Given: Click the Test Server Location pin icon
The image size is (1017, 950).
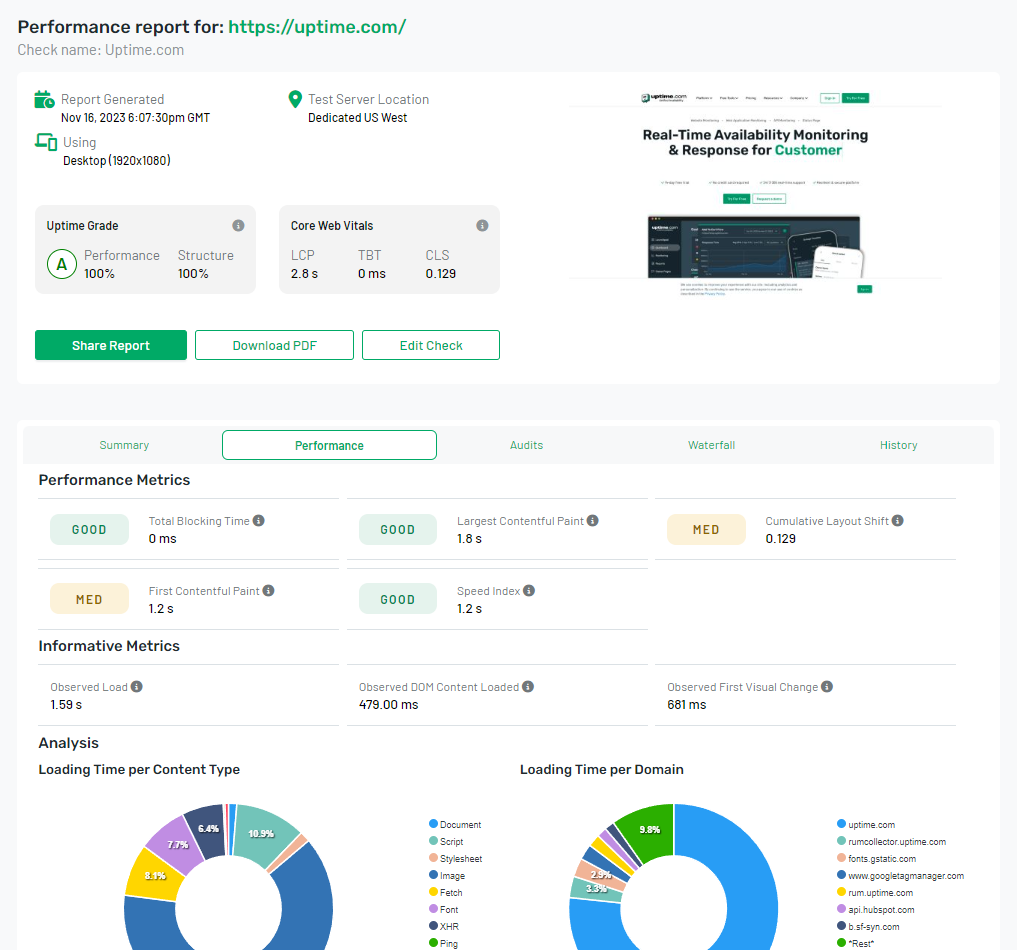Looking at the screenshot, I should coord(294,98).
